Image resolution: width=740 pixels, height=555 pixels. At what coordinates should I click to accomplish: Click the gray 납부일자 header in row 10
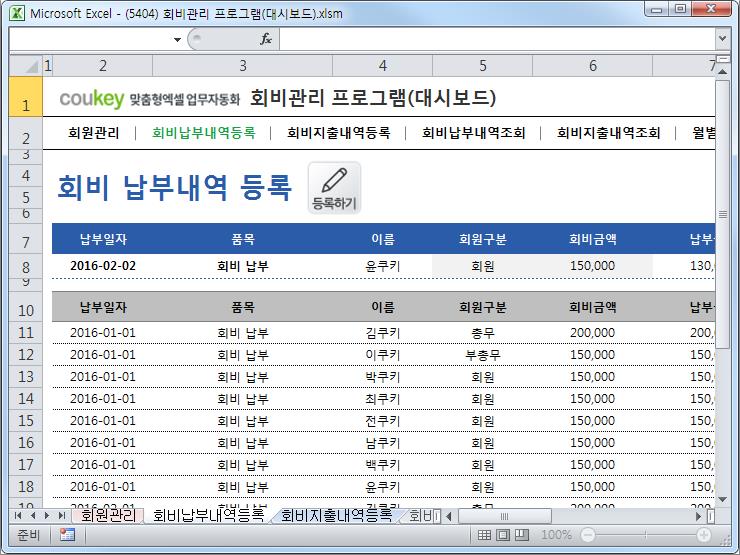point(103,307)
